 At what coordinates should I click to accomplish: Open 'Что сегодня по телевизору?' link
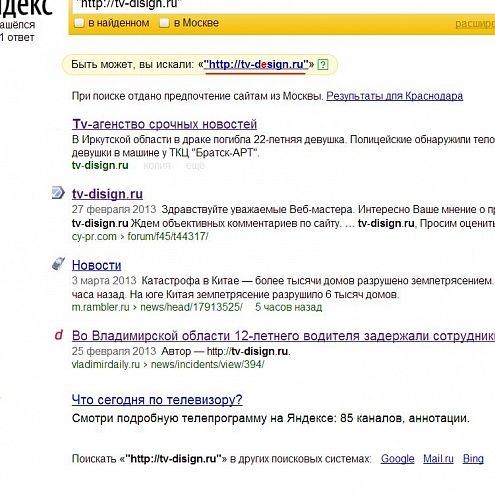pos(157,400)
